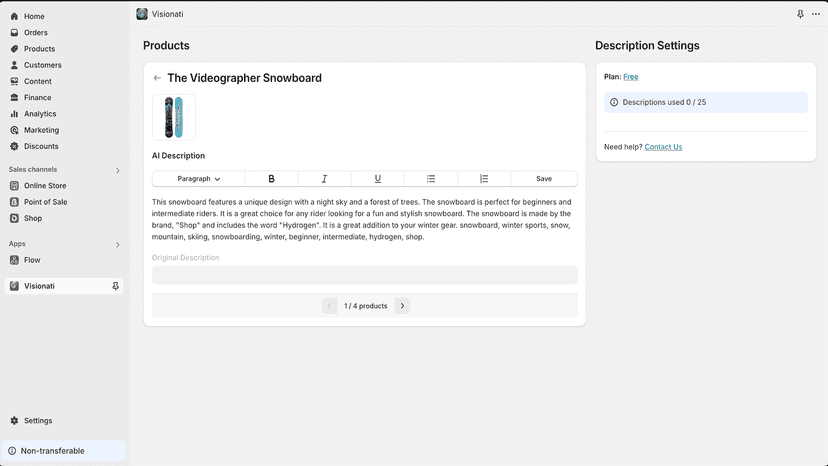This screenshot has height=466, width=828.
Task: Click the Analytics bar chart icon
Action: pos(14,114)
